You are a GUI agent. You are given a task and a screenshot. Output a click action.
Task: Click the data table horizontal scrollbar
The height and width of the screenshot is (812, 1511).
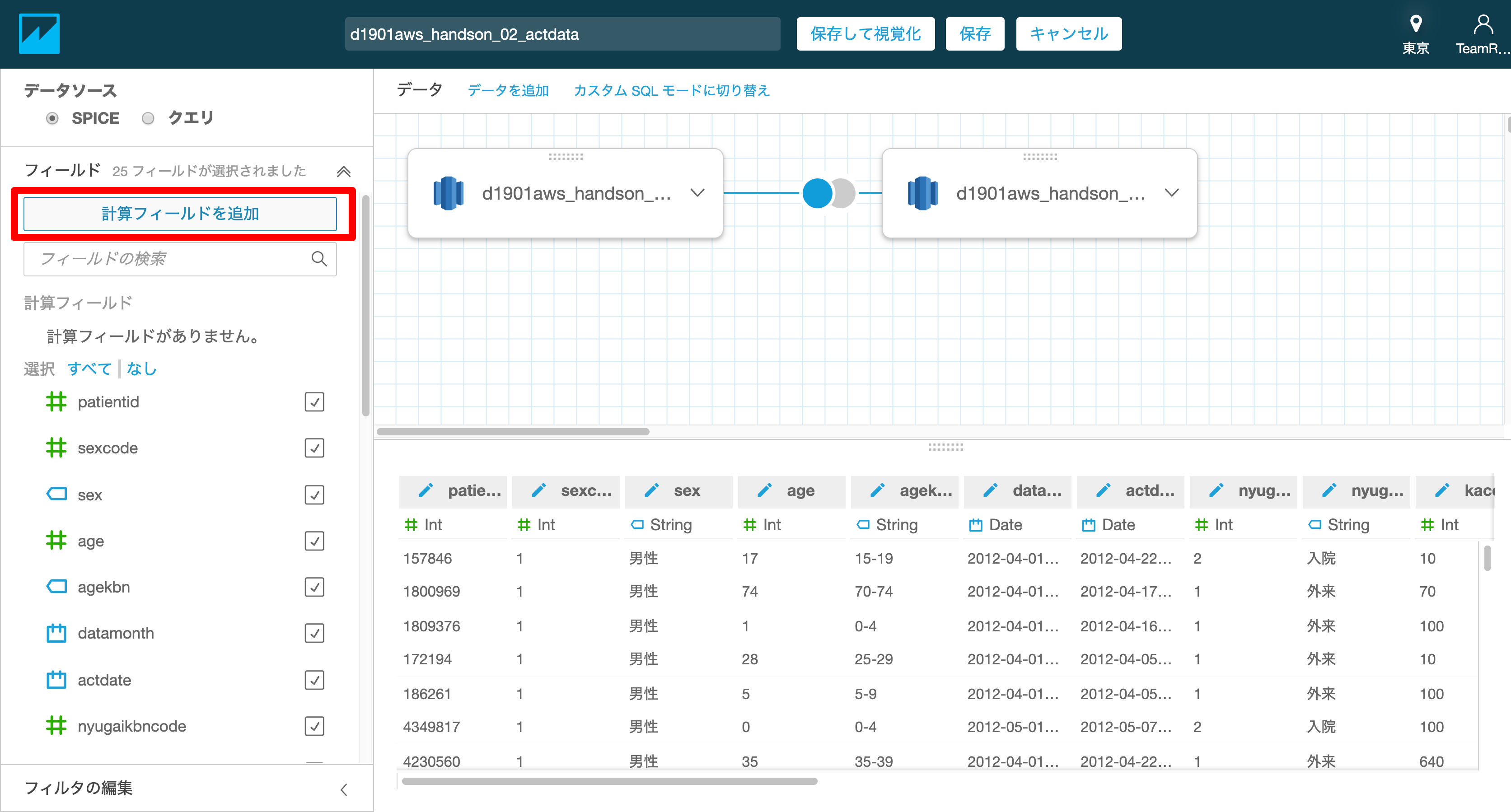pyautogui.click(x=609, y=781)
